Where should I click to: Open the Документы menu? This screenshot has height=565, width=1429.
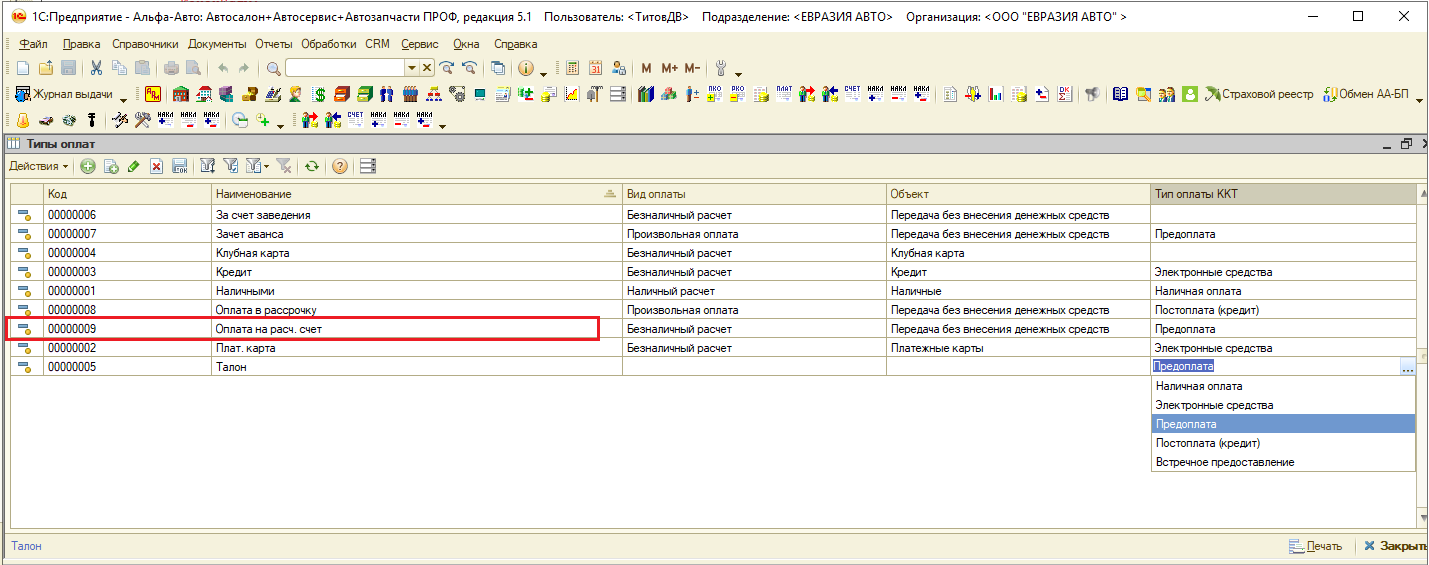217,44
